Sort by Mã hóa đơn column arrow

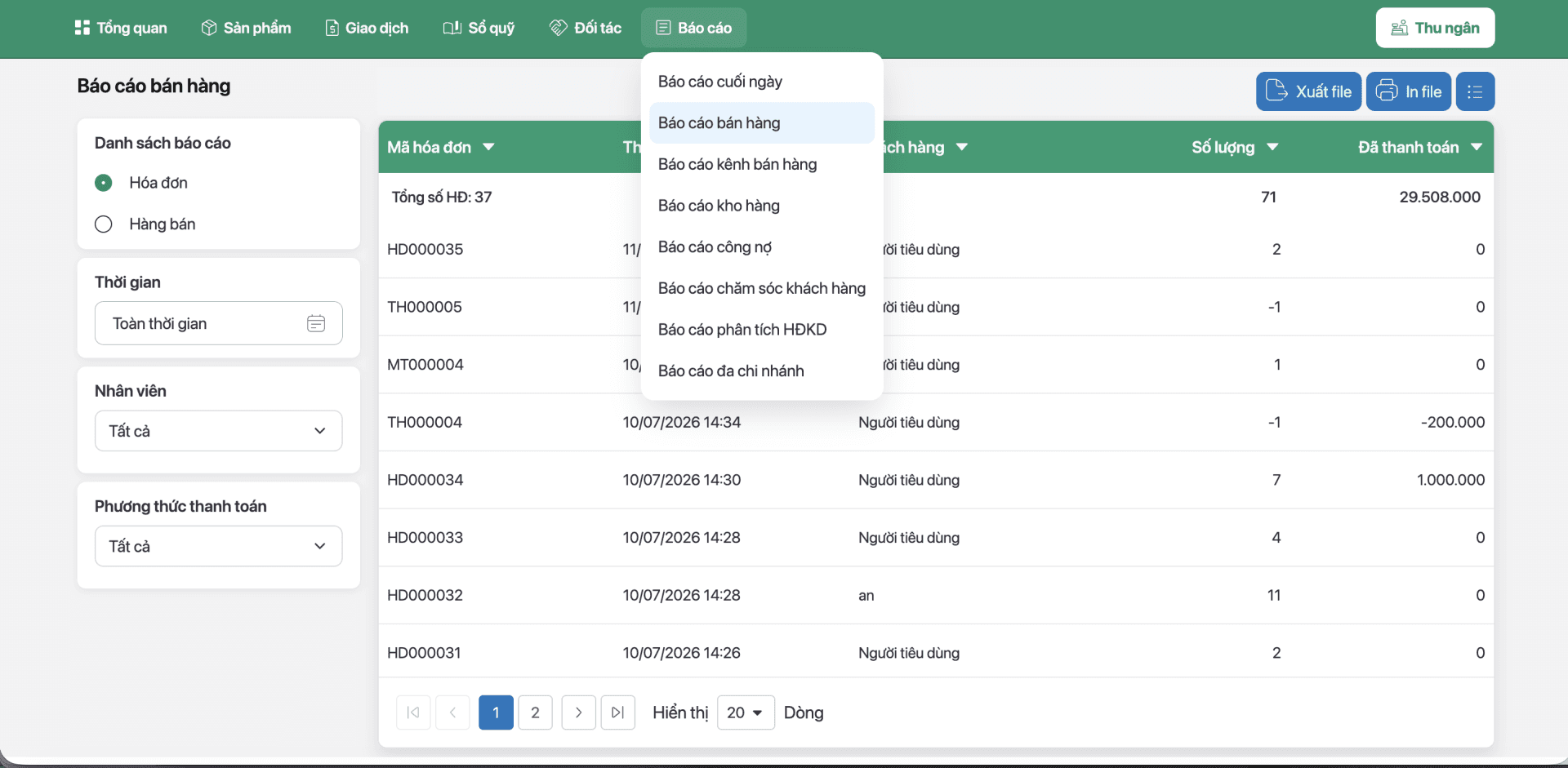[x=488, y=147]
